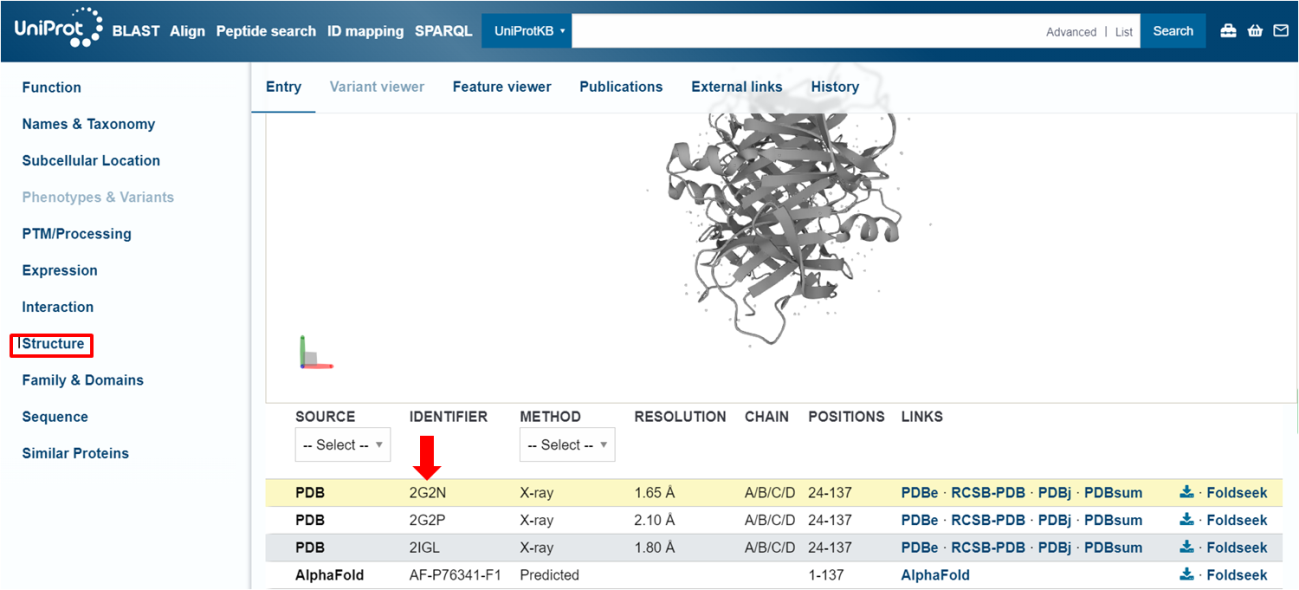Jump to Sequence section
This screenshot has height=590, width=1299.
coord(55,417)
